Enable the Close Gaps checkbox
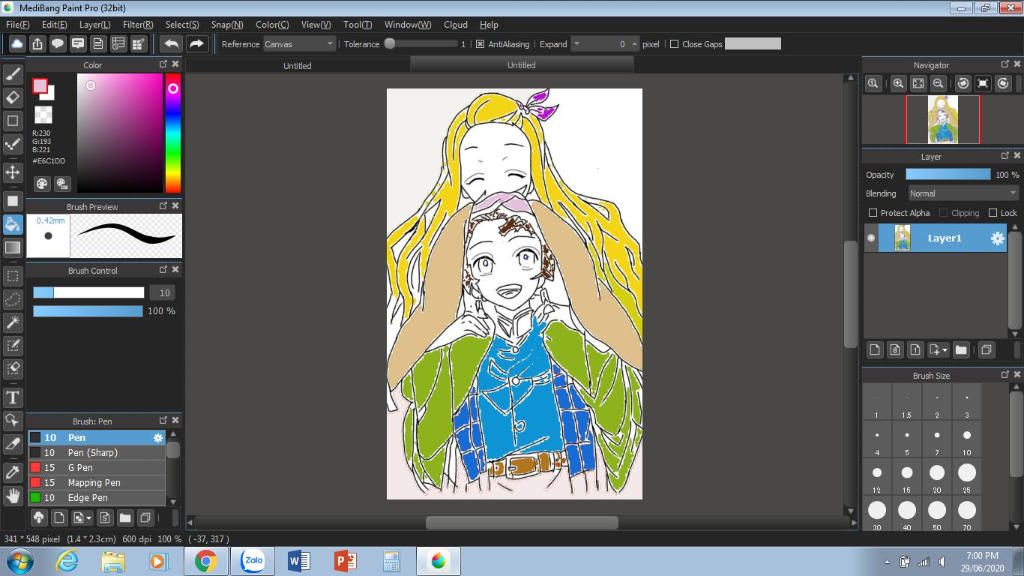Viewport: 1024px width, 576px height. (674, 44)
